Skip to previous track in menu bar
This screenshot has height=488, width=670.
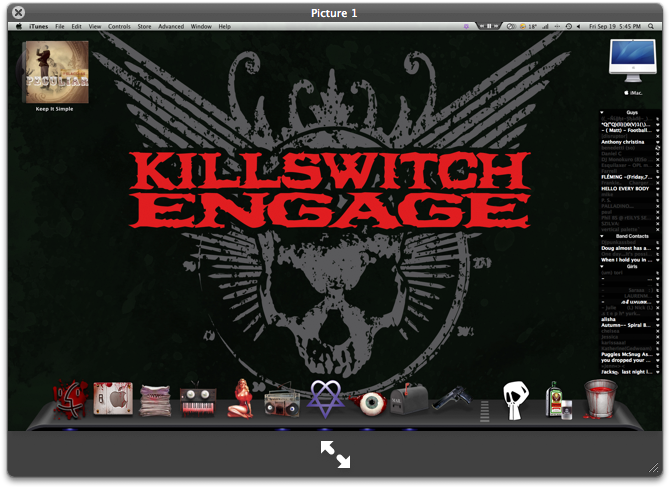coord(482,26)
